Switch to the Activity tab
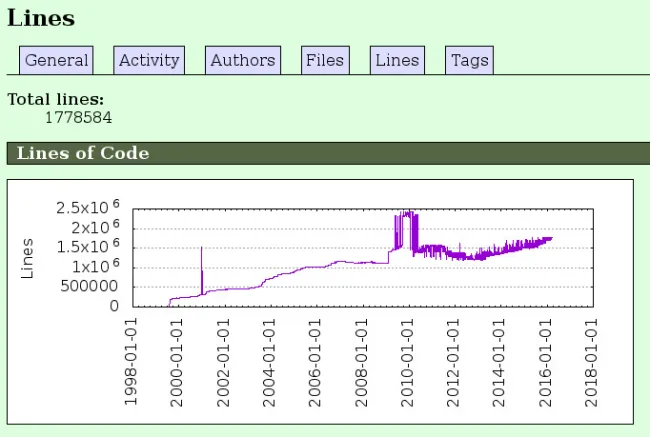 coord(149,61)
